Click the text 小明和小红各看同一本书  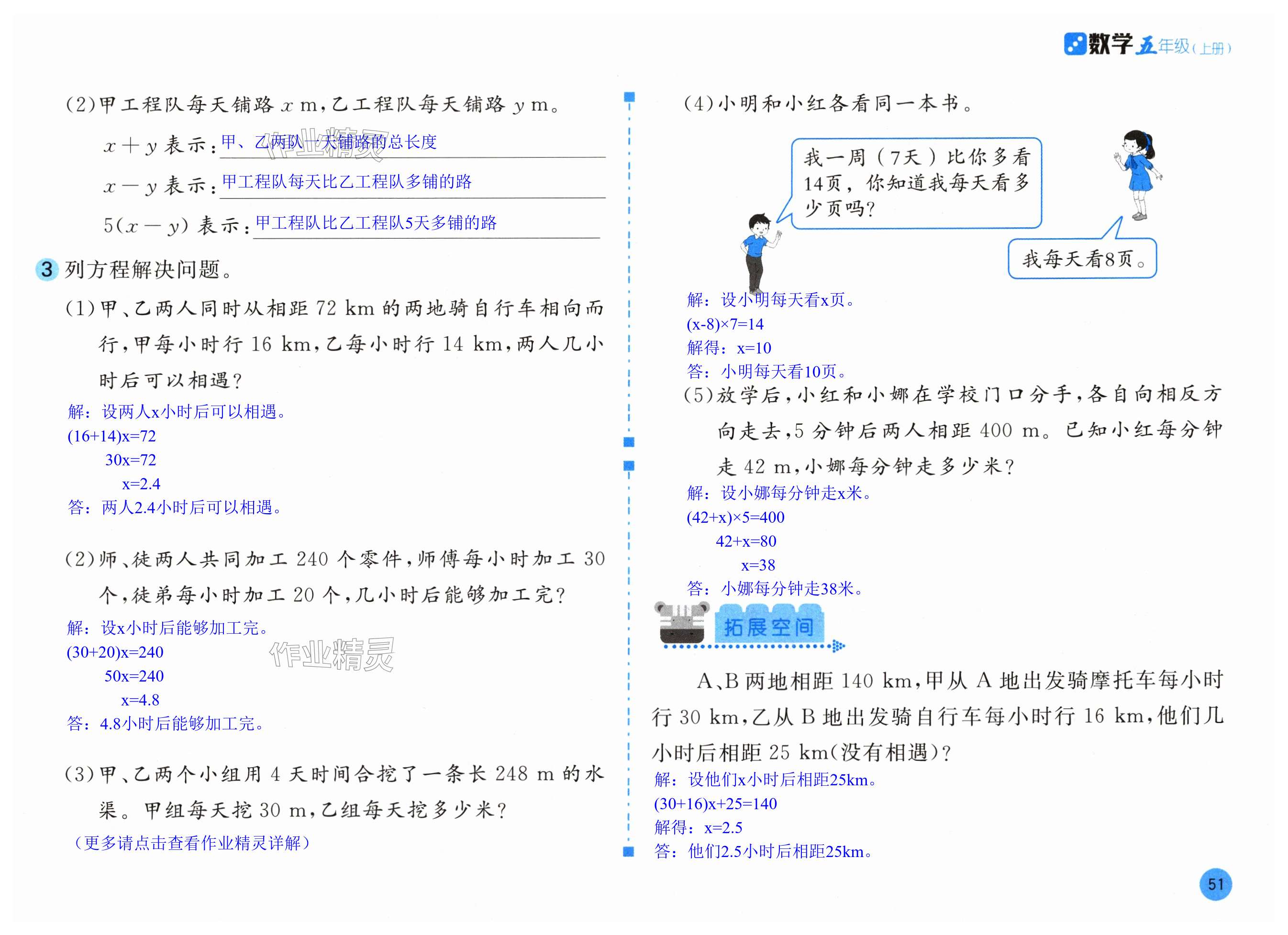845,103
